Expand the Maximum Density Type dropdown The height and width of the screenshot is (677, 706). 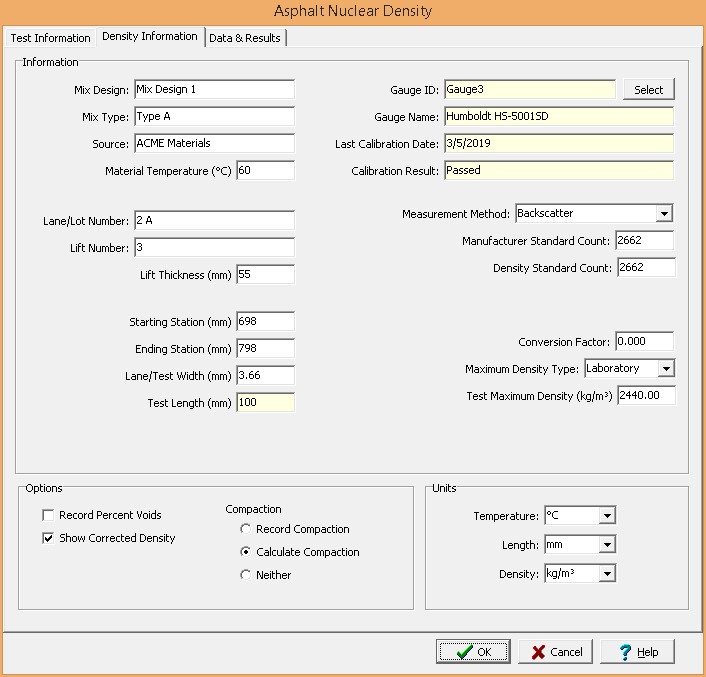(666, 369)
